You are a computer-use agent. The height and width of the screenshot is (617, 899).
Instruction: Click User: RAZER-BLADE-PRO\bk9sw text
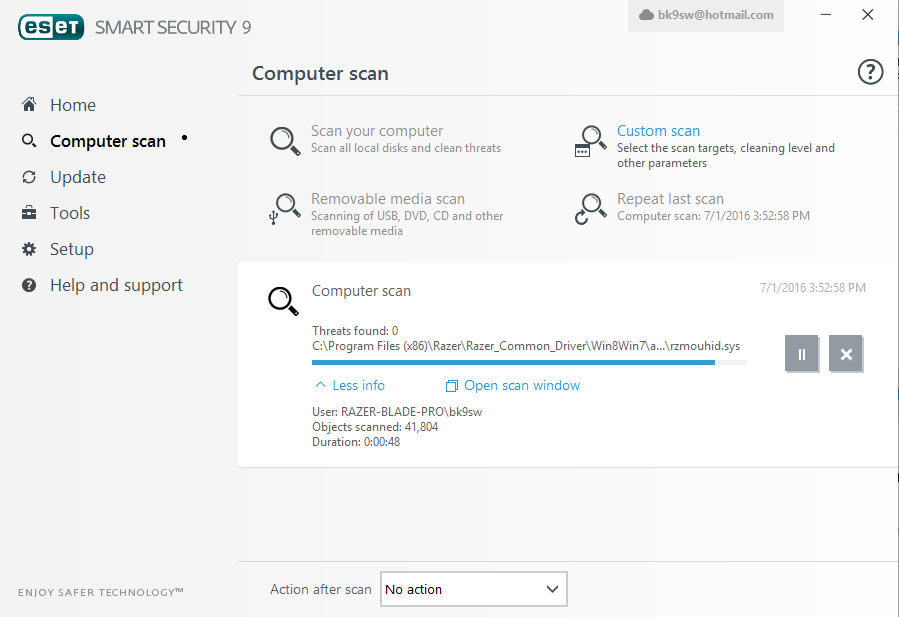[x=397, y=412]
